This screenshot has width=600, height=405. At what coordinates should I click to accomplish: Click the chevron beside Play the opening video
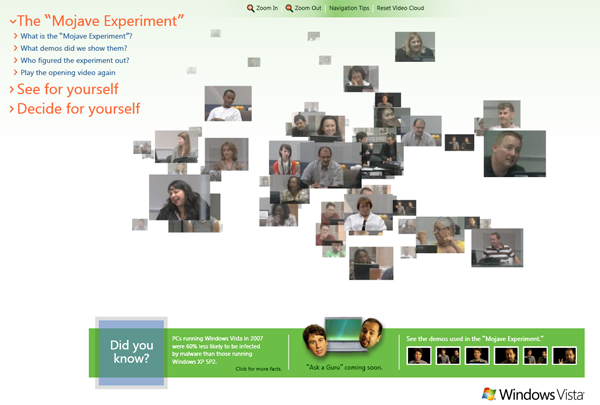tap(16, 73)
